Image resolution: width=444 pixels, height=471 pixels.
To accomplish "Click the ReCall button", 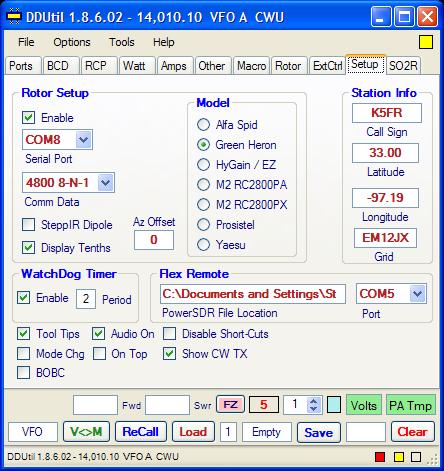I will click(x=141, y=432).
